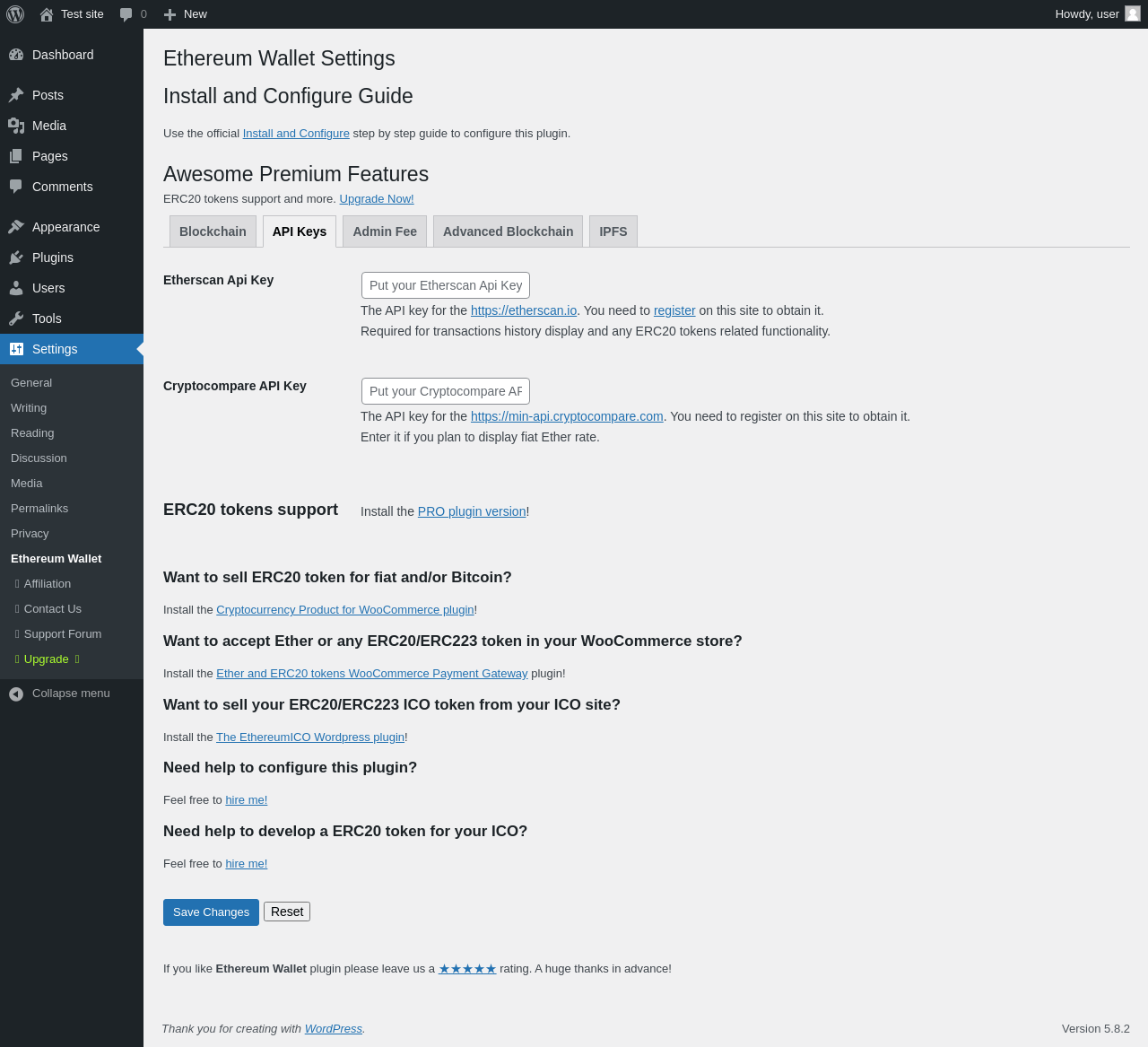The image size is (1148, 1047).
Task: Click the Pages icon in sidebar
Action: click(x=16, y=156)
